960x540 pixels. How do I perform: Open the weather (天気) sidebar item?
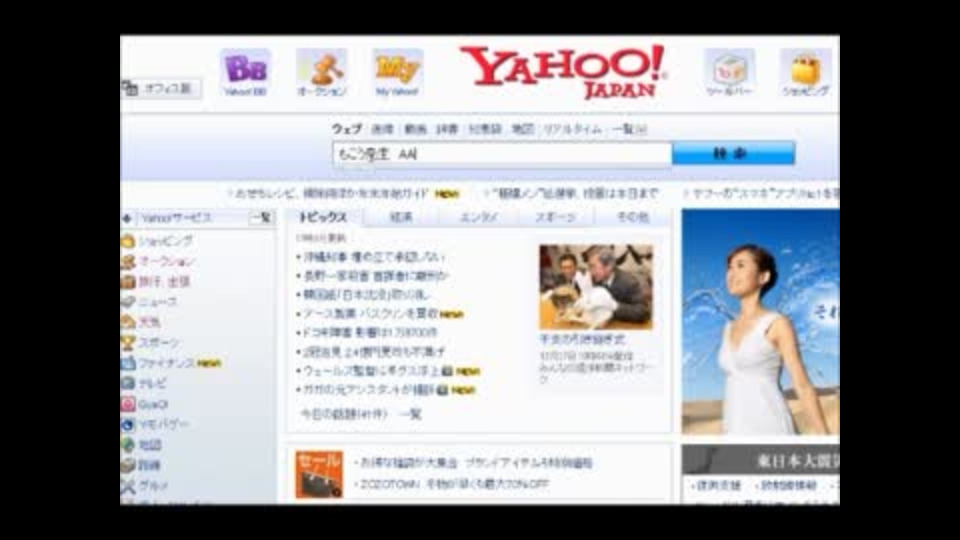pos(150,322)
